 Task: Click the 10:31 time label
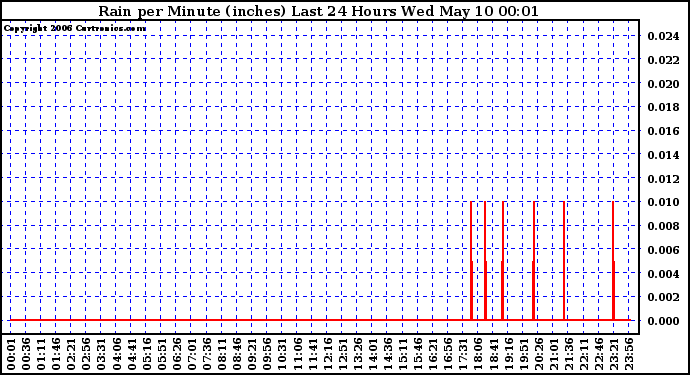point(282,354)
